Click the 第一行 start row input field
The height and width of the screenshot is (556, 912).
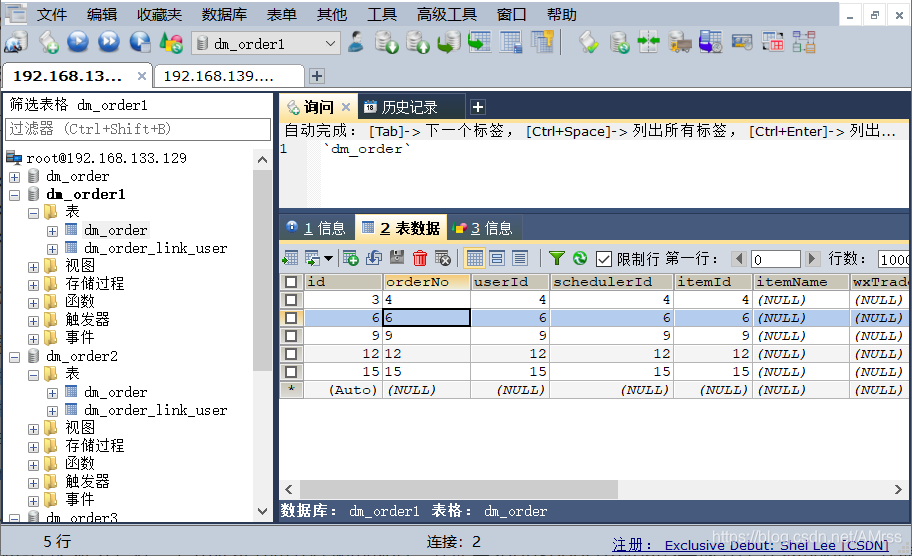[775, 259]
